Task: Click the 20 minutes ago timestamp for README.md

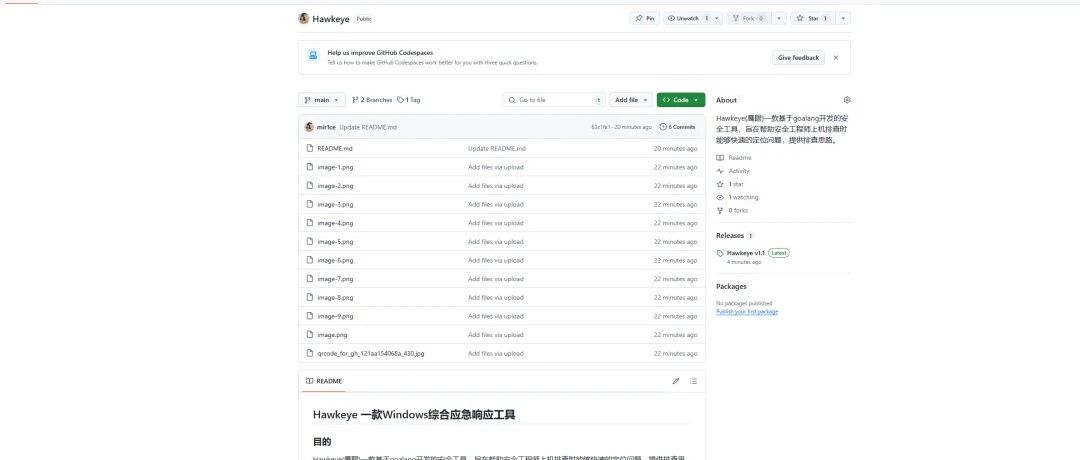Action: tap(675, 149)
